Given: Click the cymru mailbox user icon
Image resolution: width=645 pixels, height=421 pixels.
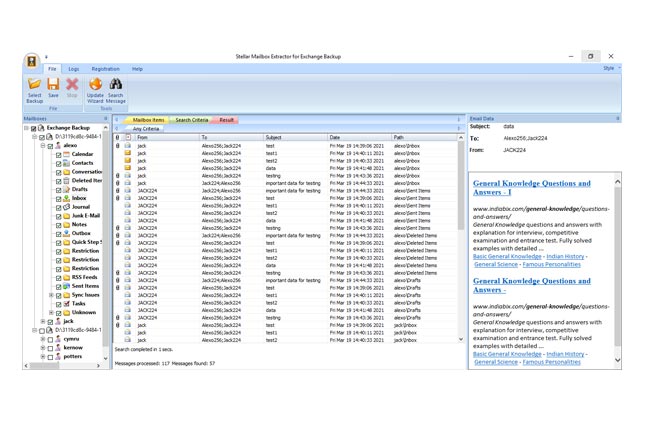Looking at the screenshot, I should pyautogui.click(x=58, y=339).
